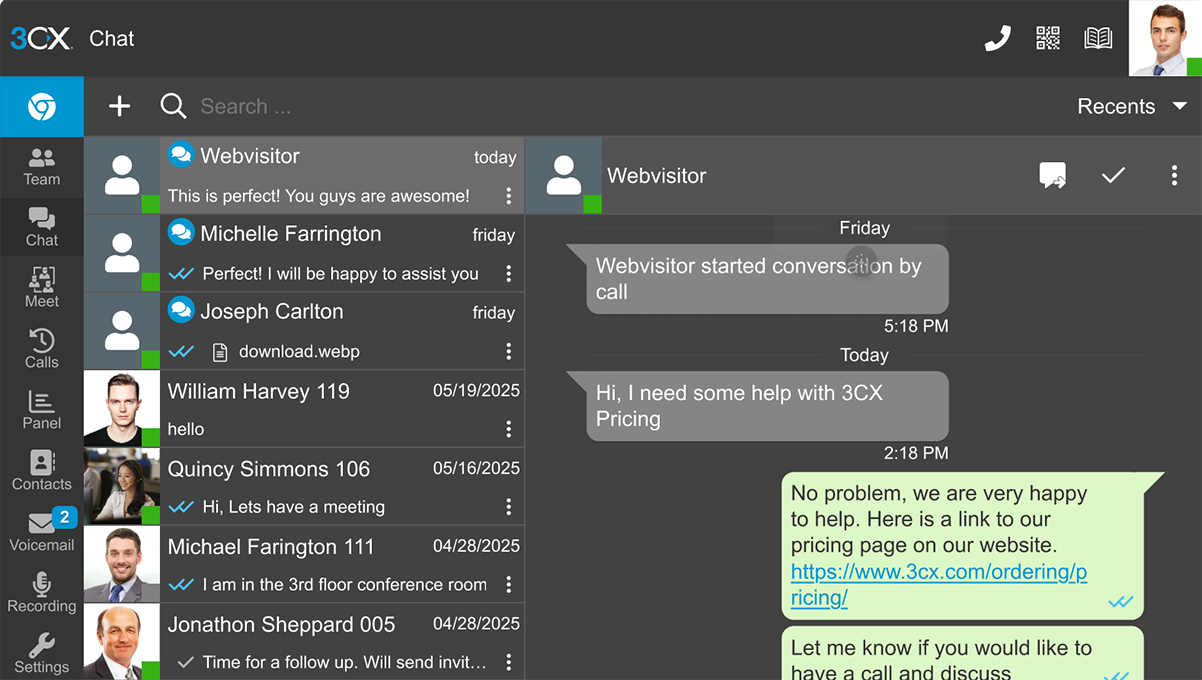Click Webvisitor avatar in conversation header
Image resolution: width=1202 pixels, height=680 pixels.
[563, 175]
